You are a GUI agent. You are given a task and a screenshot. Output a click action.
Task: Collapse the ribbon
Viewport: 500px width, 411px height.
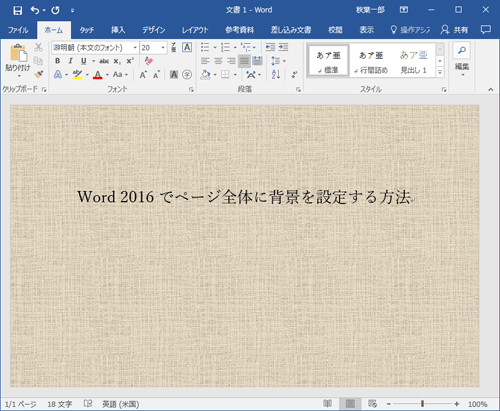(490, 89)
